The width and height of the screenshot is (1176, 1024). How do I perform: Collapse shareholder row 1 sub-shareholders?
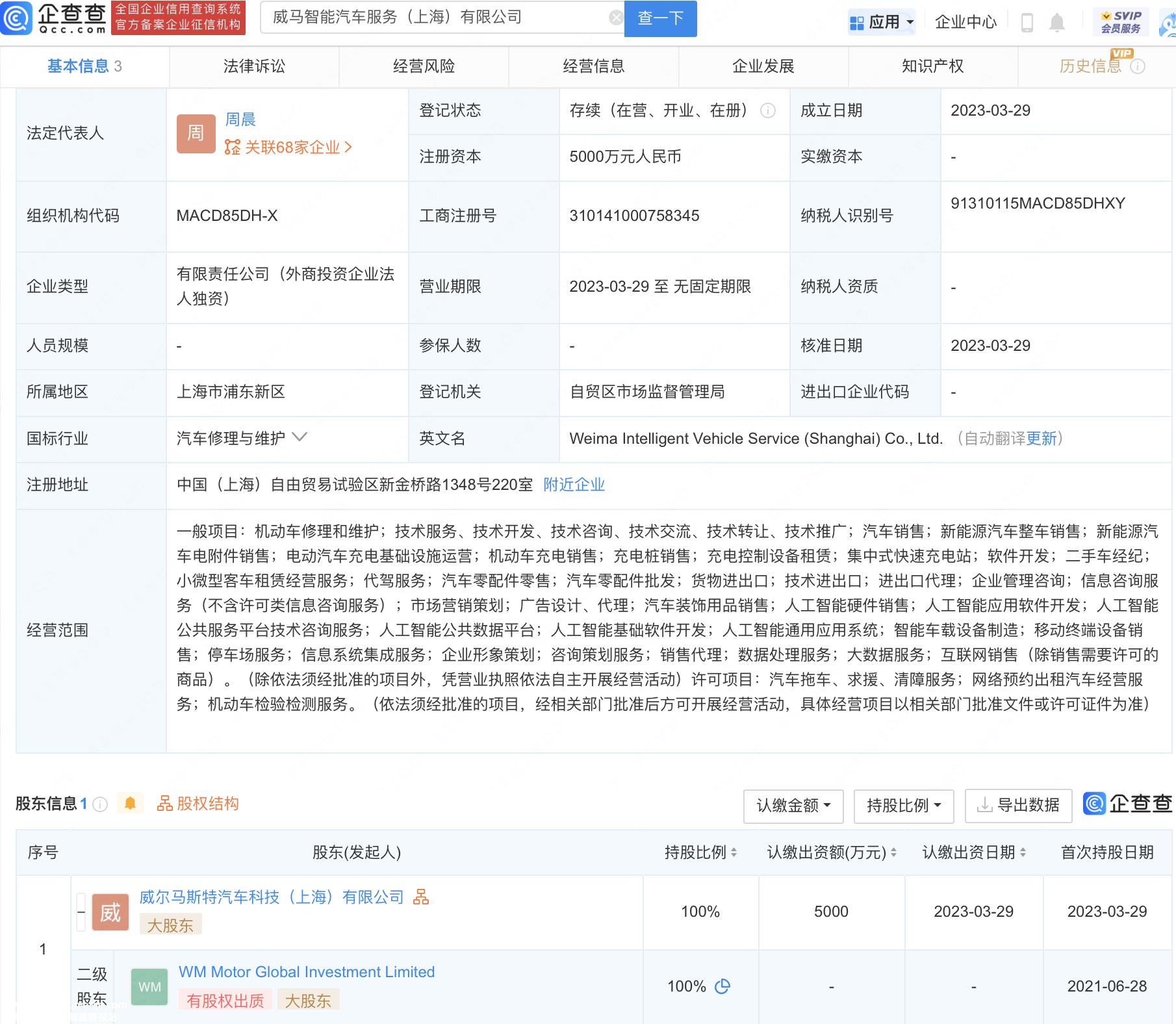pos(81,912)
